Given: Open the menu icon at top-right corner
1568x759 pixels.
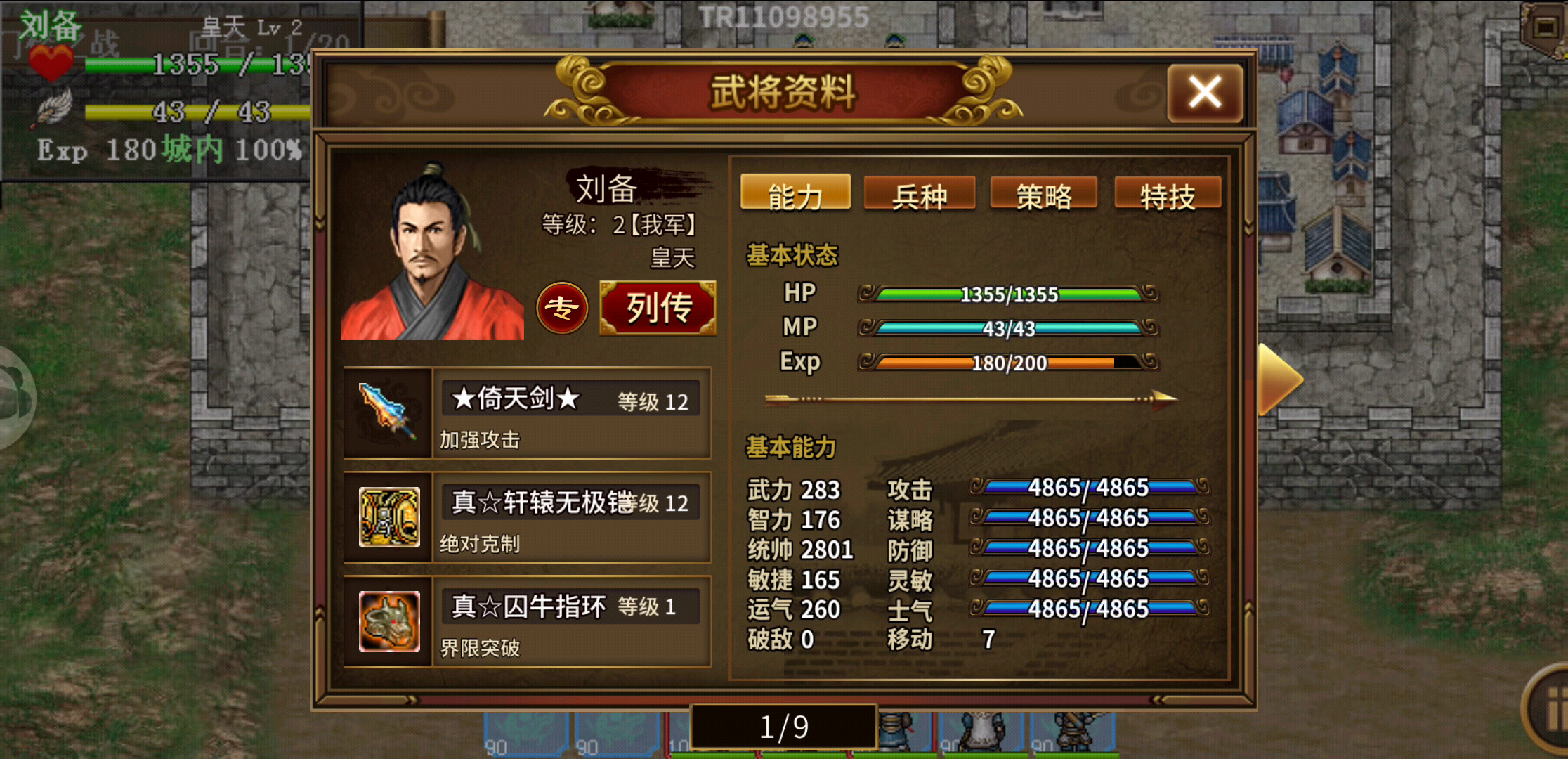Looking at the screenshot, I should (x=1546, y=28).
